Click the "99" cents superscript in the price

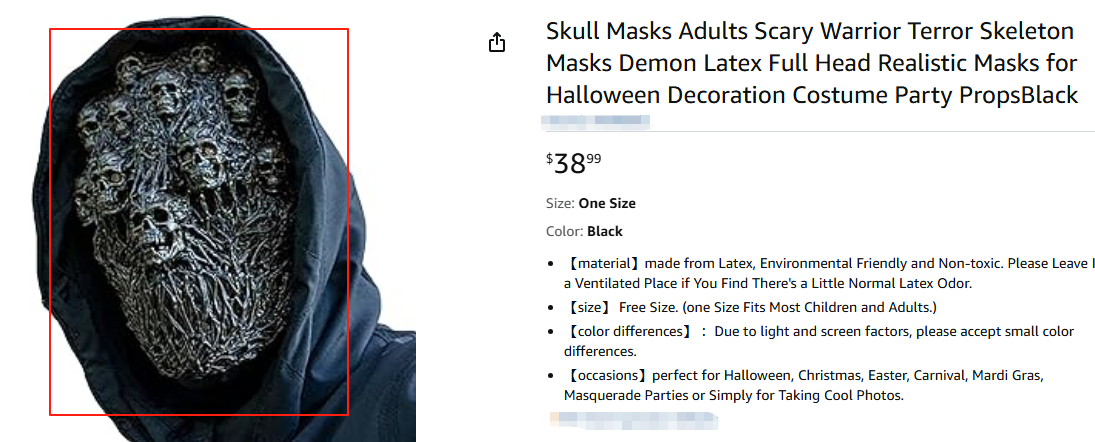pos(594,157)
